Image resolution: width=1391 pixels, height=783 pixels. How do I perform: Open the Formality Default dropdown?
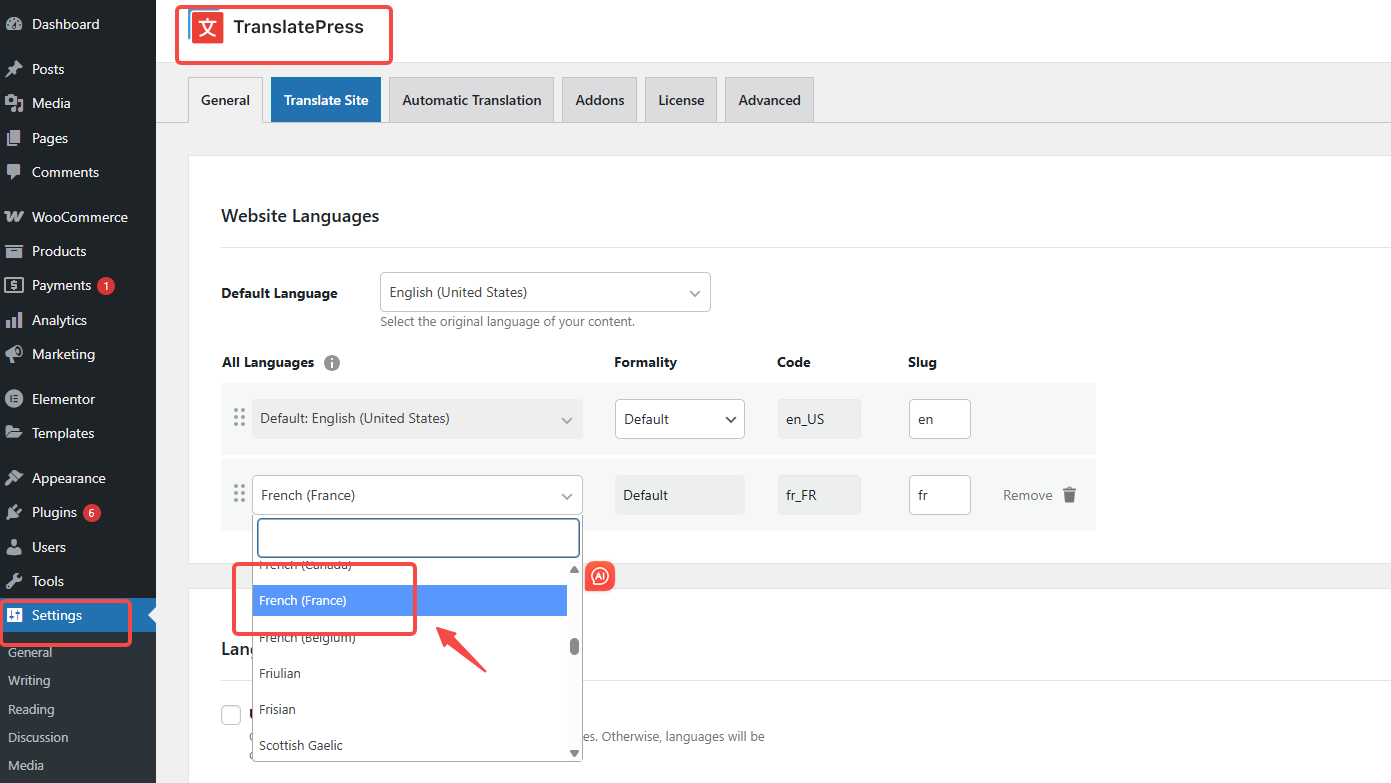[679, 419]
